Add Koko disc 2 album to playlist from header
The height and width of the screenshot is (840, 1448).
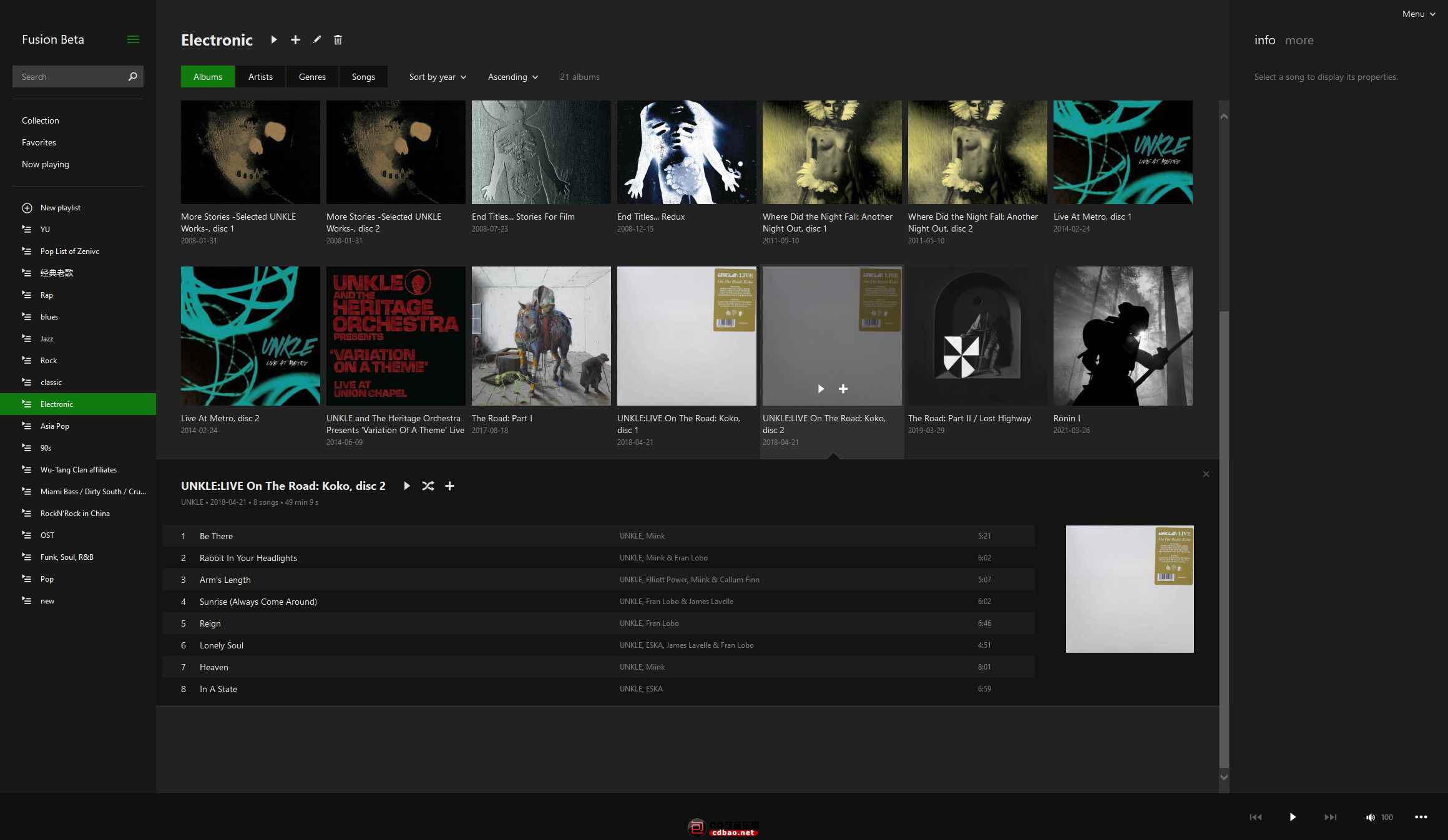click(449, 486)
